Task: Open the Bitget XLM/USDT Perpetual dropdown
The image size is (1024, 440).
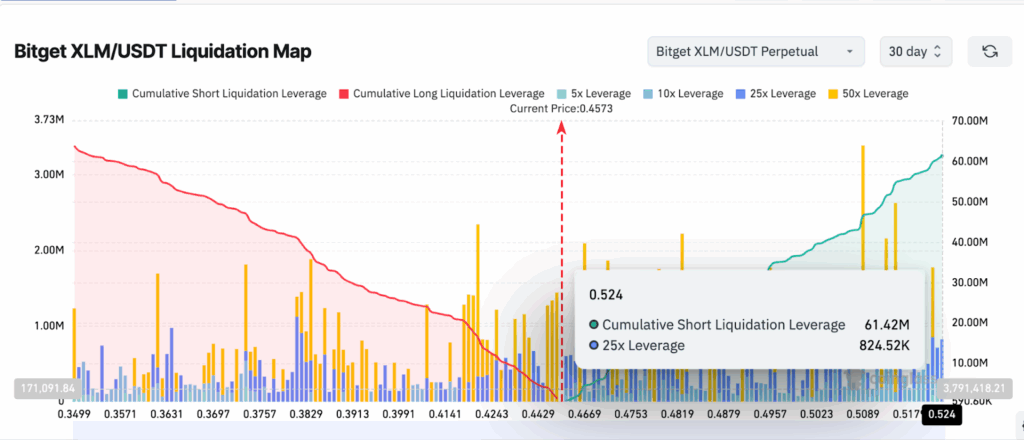Action: 756,51
